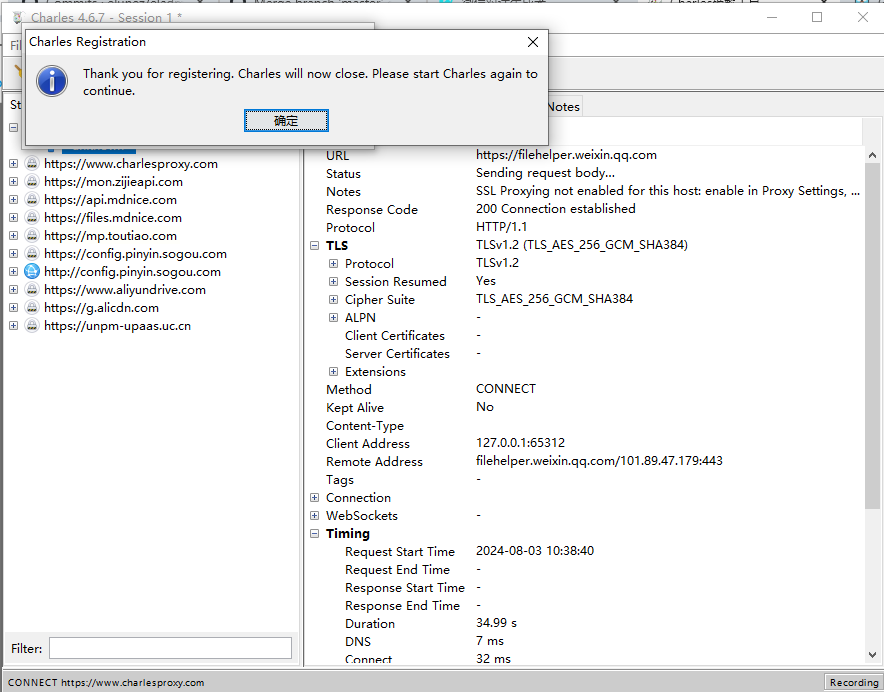Viewport: 884px width, 692px height.
Task: Toggle the Recording button in the status bar
Action: (x=853, y=682)
